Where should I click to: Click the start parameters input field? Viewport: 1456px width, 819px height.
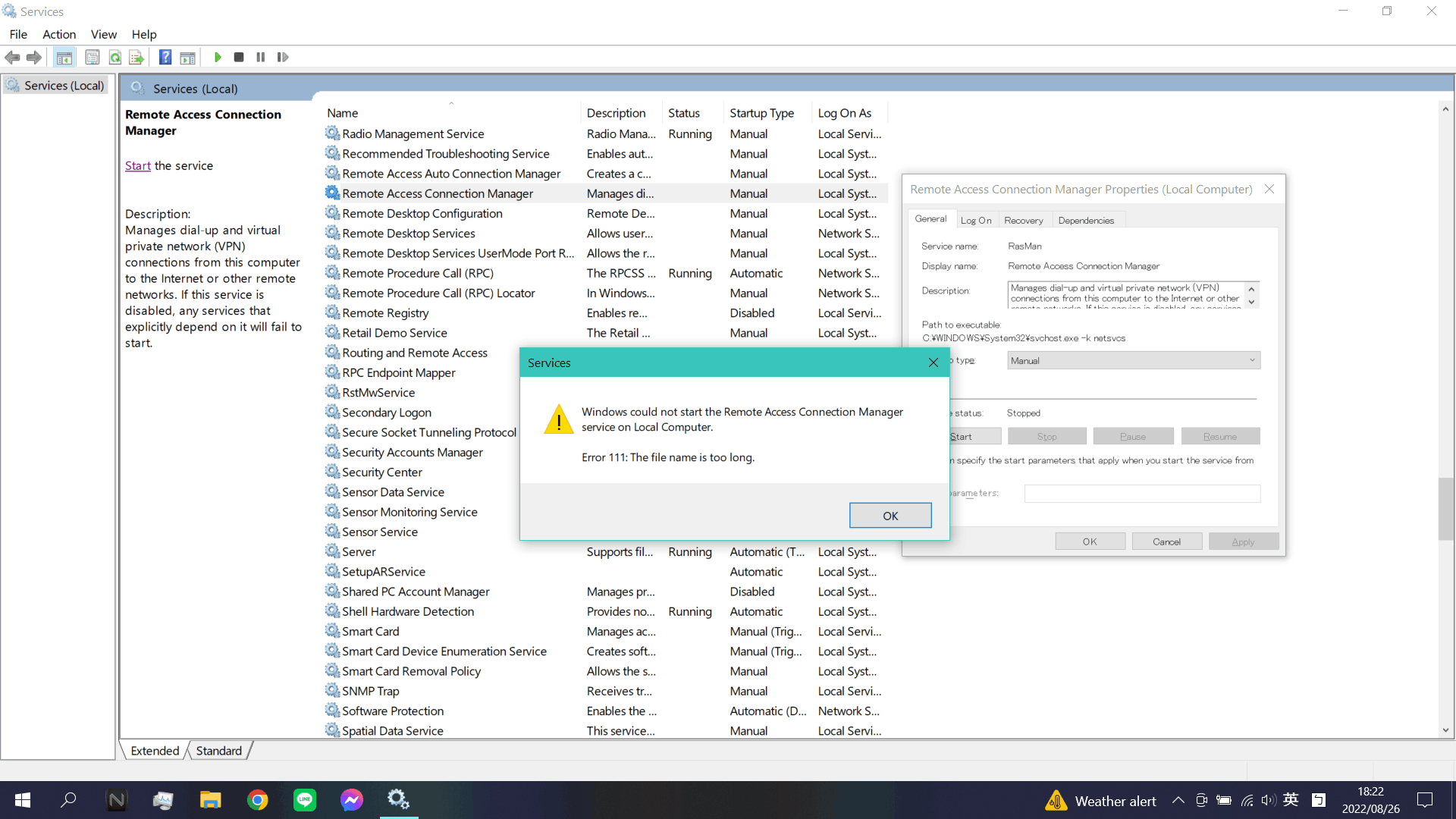(1141, 494)
